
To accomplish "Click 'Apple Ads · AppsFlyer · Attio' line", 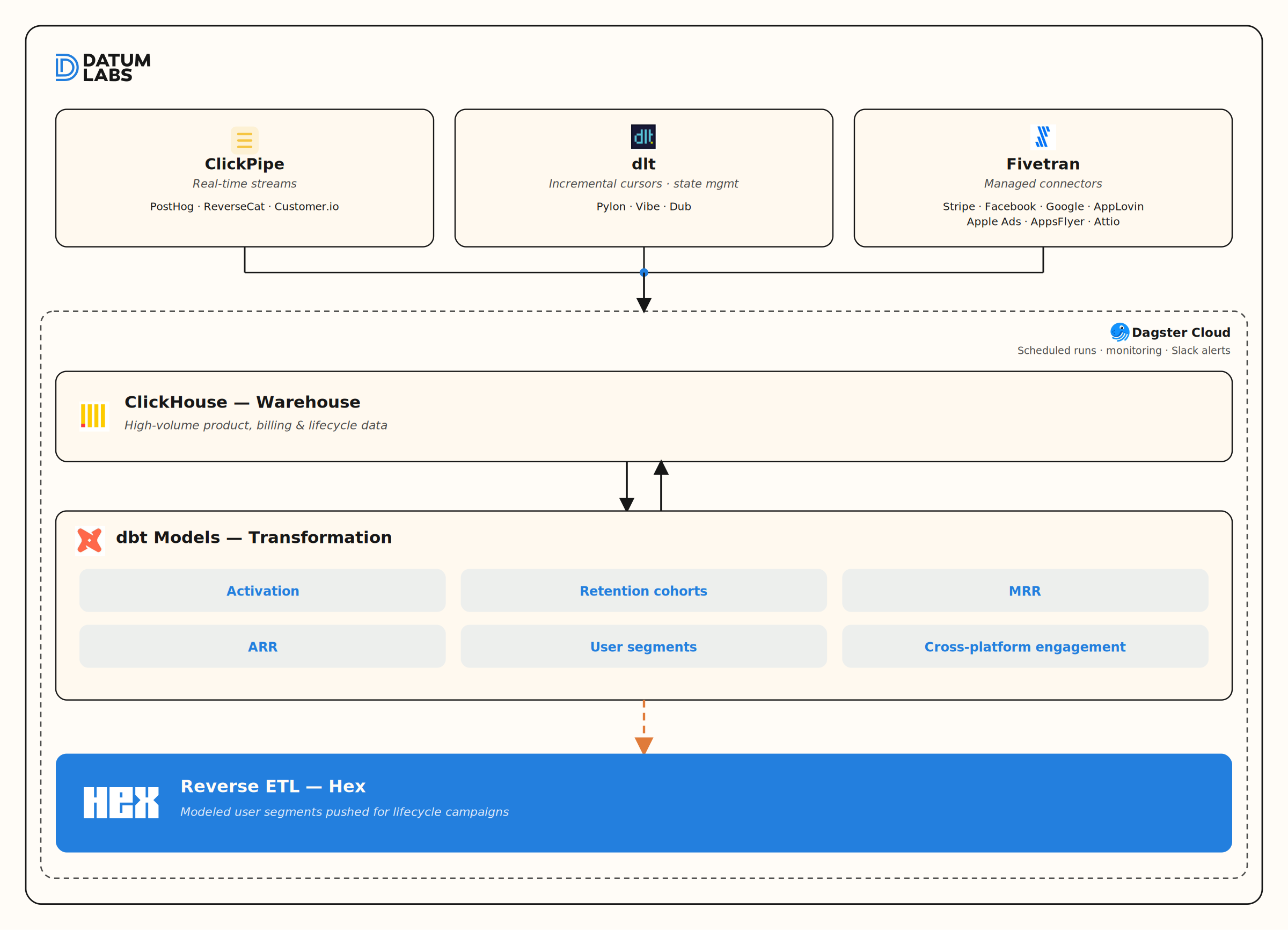I will [x=1043, y=222].
